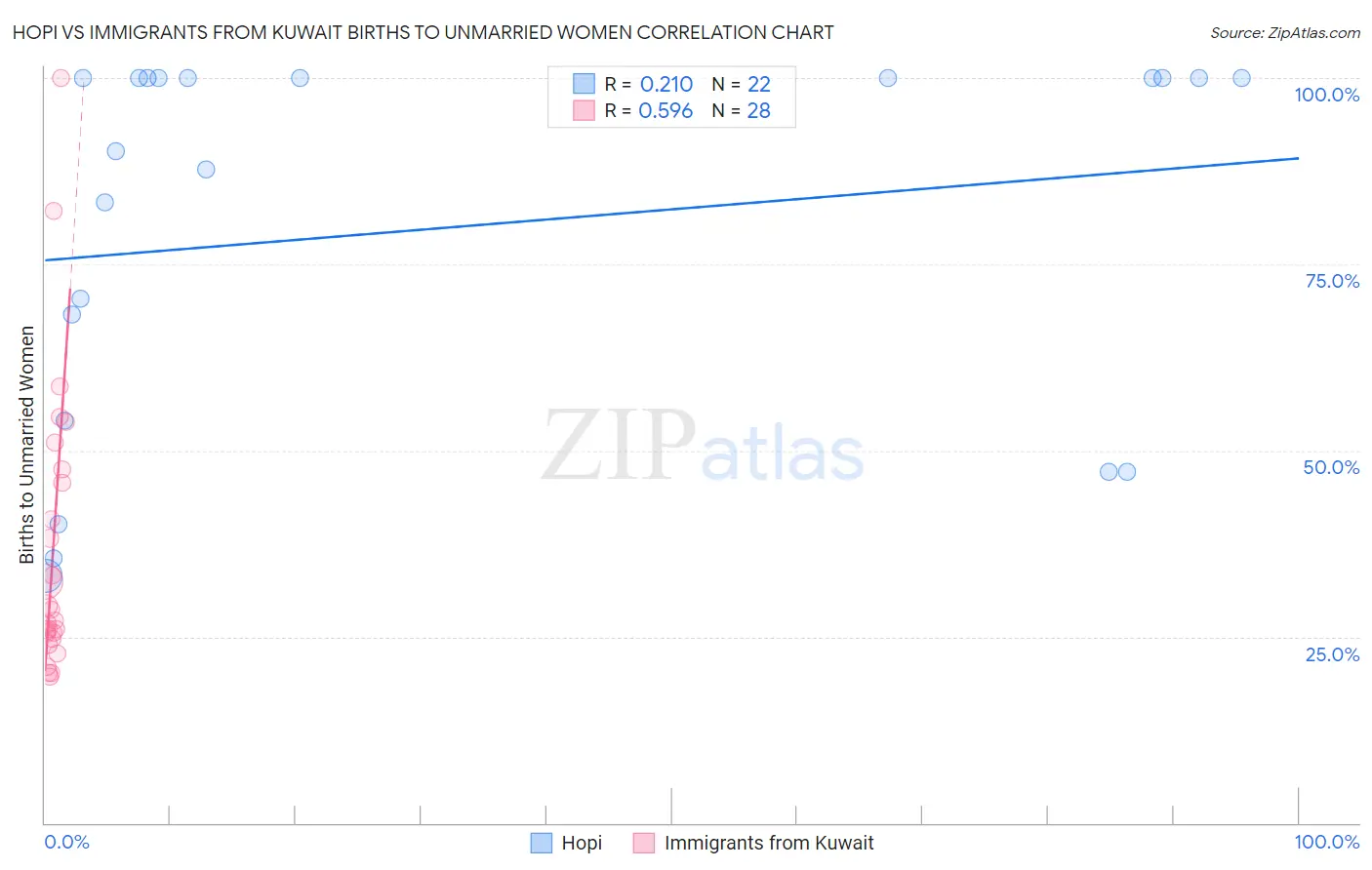Screen dimensions: 1372x870
Task: Click the 0.0% x-axis label
Action: (67, 842)
